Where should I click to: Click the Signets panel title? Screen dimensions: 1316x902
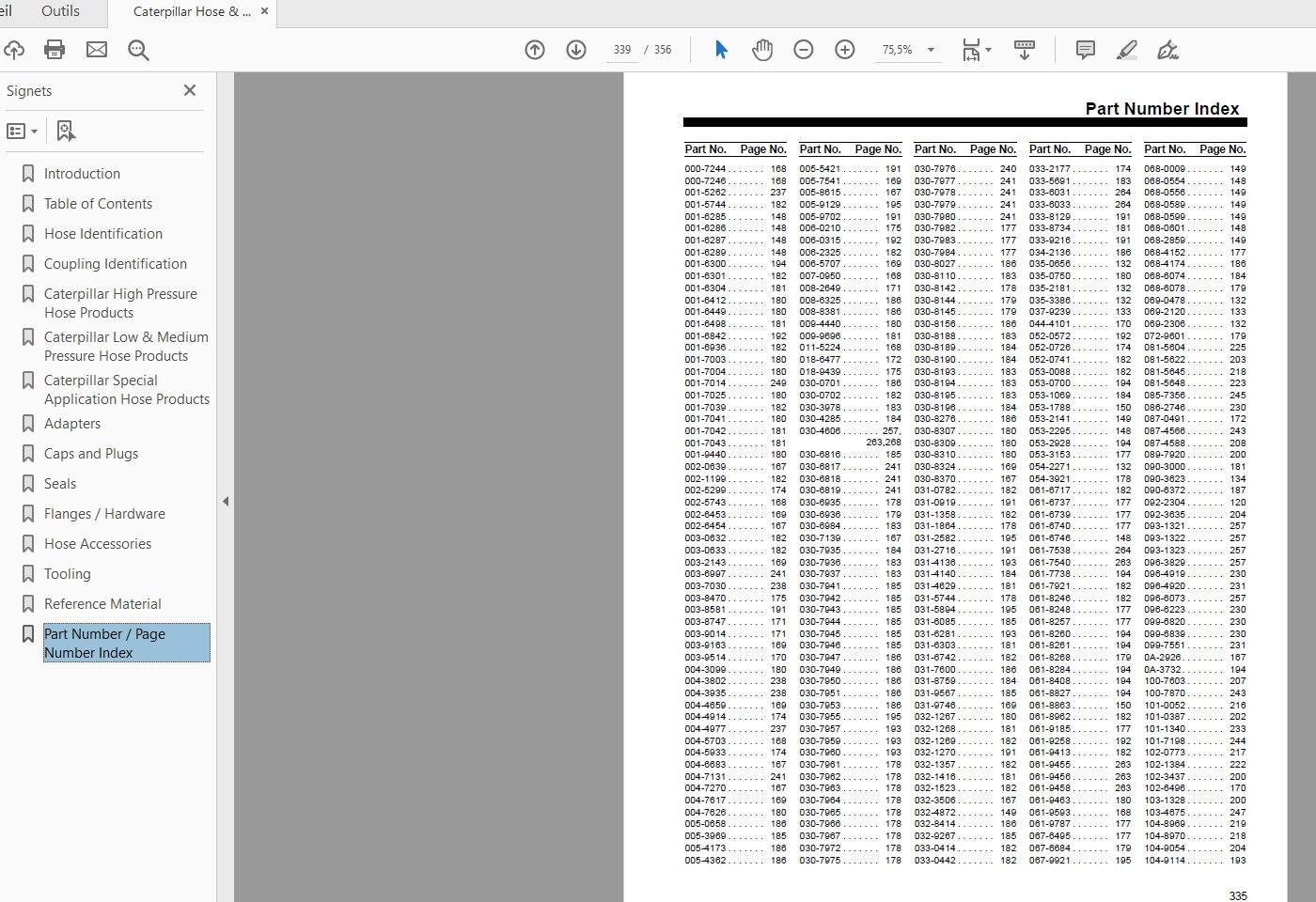tap(29, 91)
